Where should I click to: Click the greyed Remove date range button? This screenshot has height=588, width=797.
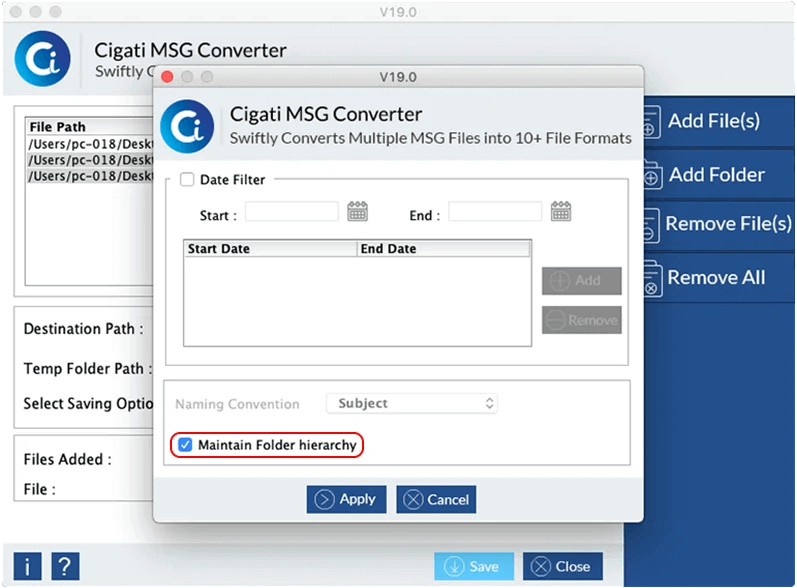pos(581,320)
